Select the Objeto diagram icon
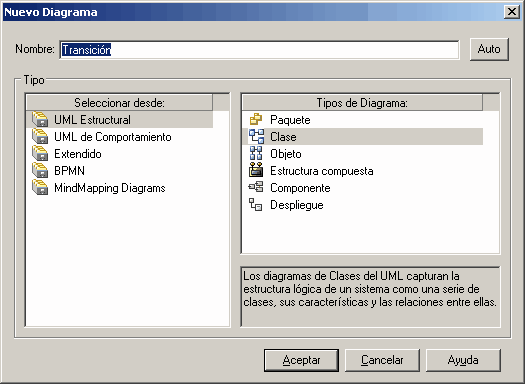Viewport: 525px width, 384px height. point(256,153)
